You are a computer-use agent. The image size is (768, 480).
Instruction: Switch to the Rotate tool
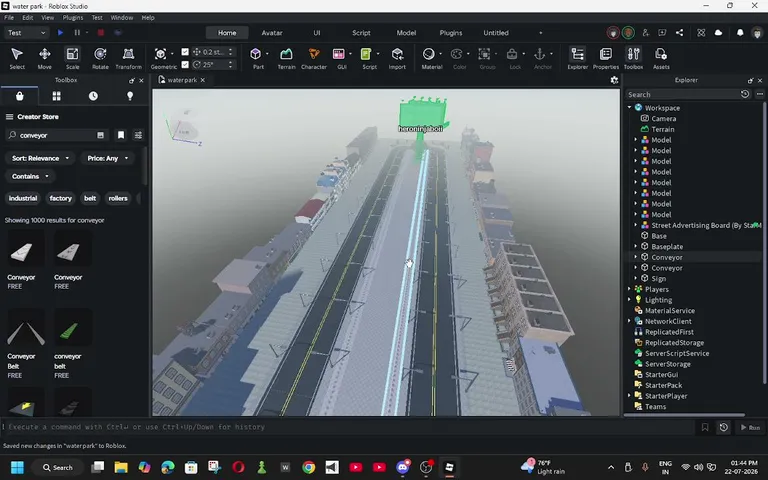tap(100, 58)
